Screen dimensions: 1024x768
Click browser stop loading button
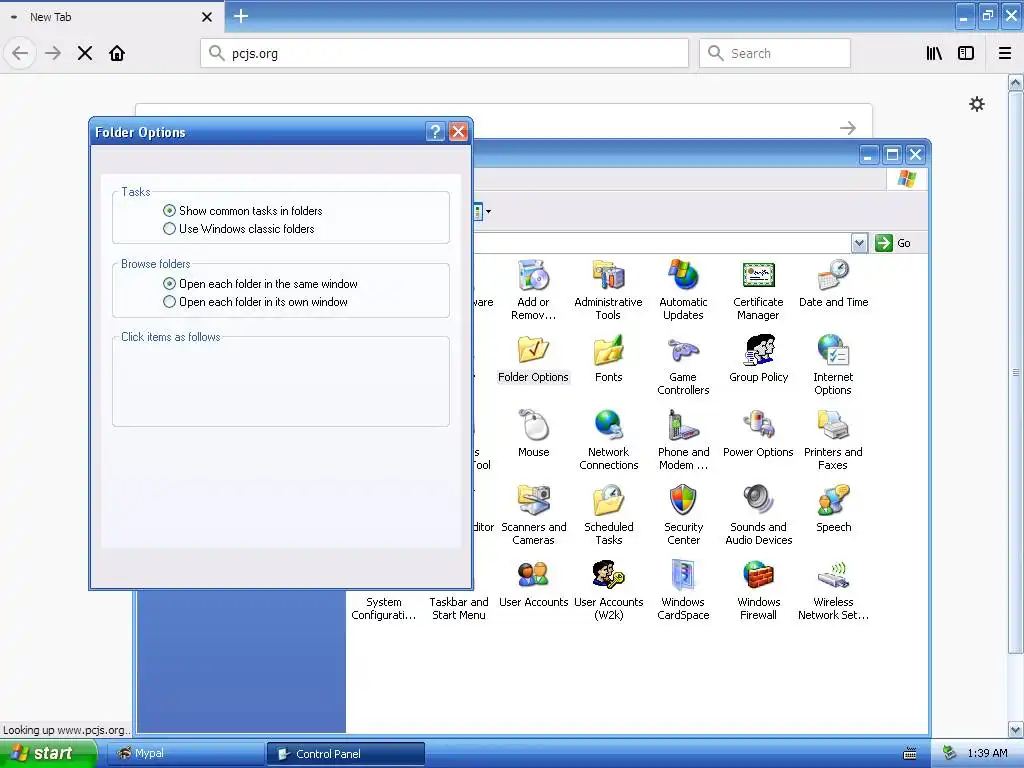coord(85,53)
